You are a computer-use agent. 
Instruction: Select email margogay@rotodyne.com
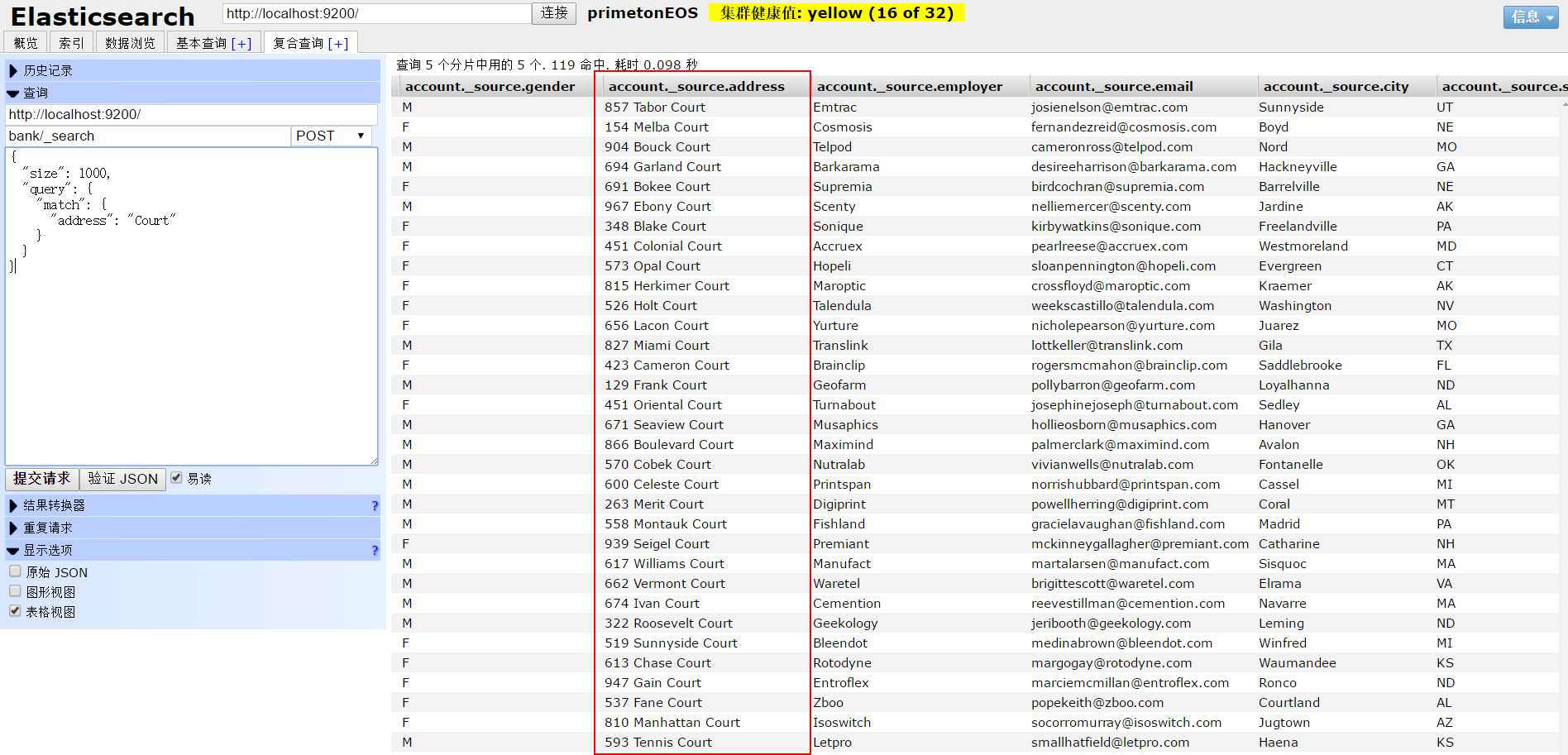[x=1111, y=663]
